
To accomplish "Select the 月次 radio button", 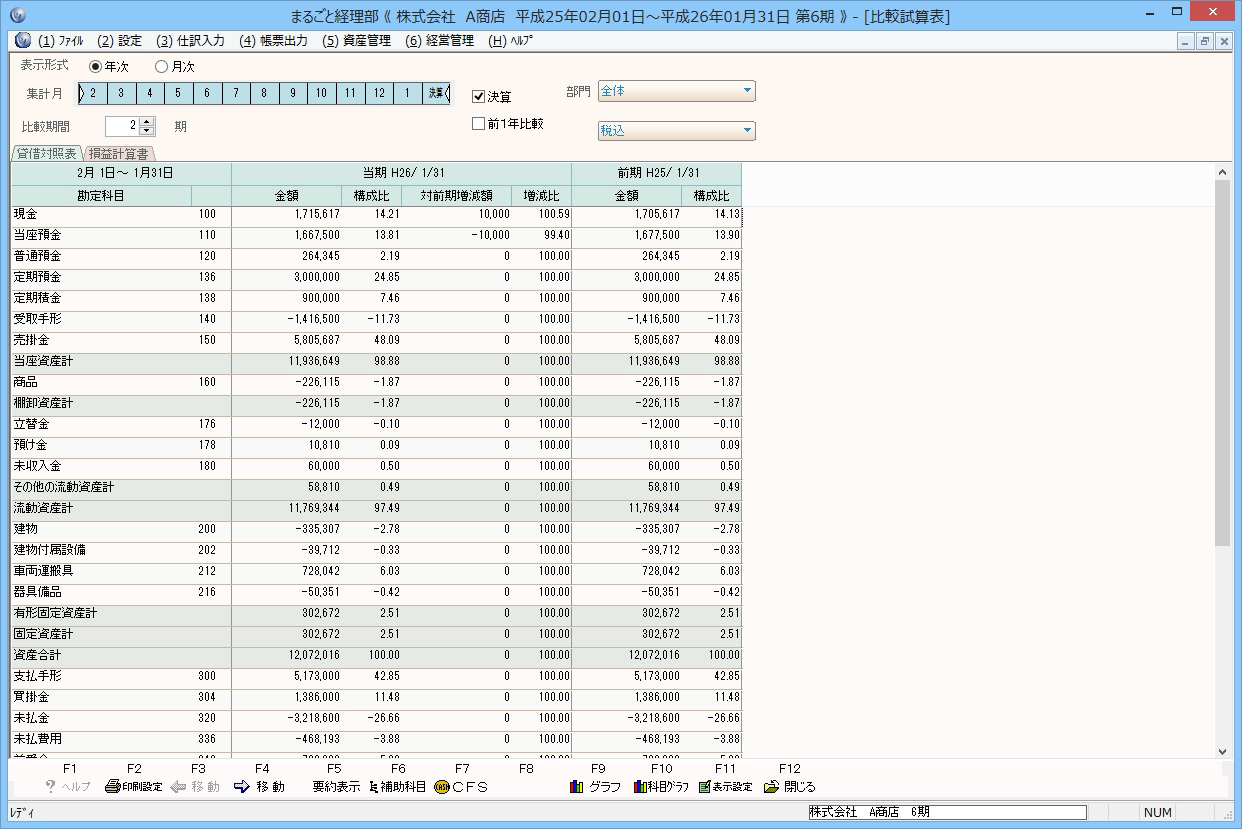I will coord(162,67).
